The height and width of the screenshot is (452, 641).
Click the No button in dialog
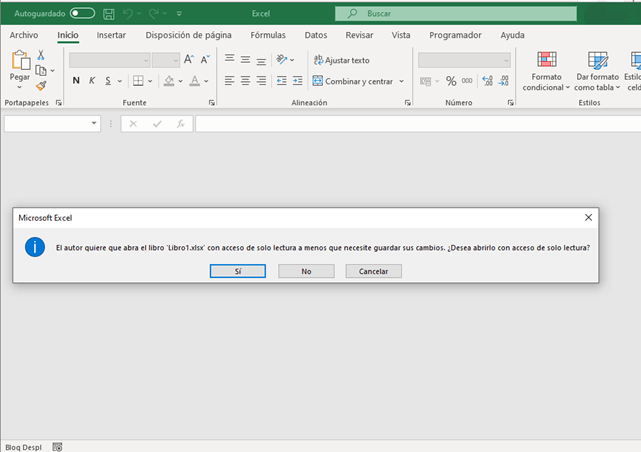point(306,271)
